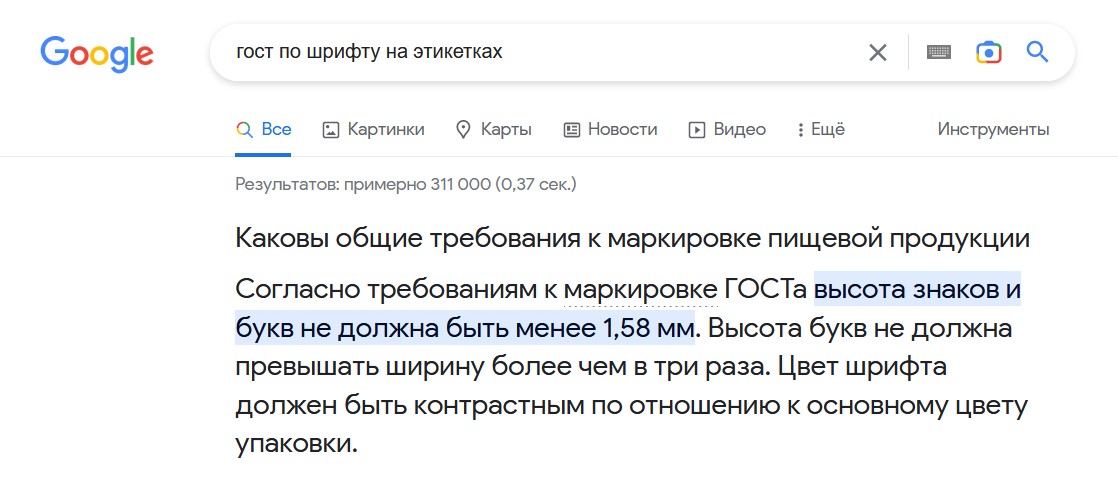Click the three-dot icon beside Ещё
This screenshot has height=486, width=1118.
point(801,130)
